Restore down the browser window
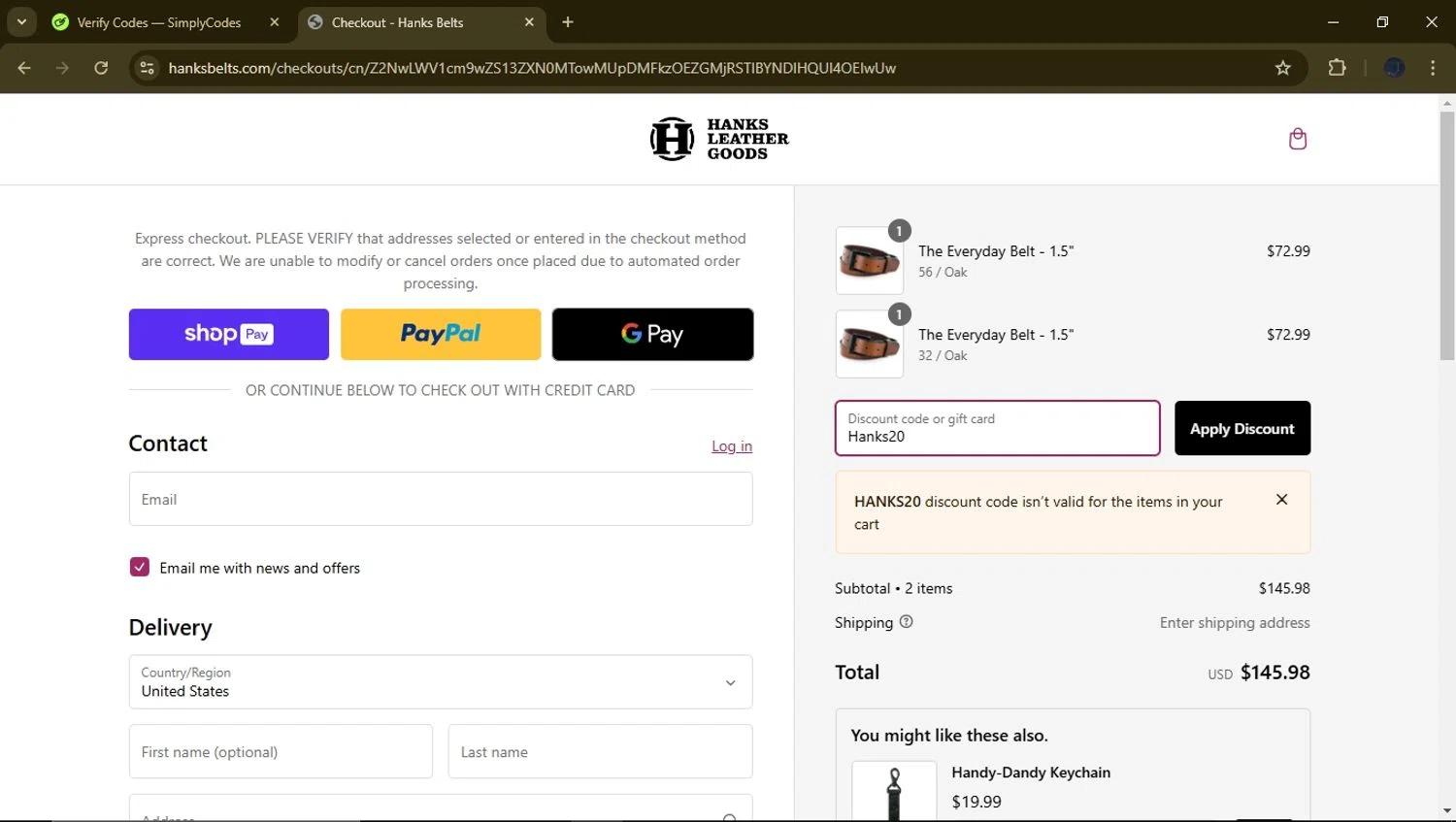This screenshot has width=1456, height=822. click(1382, 22)
